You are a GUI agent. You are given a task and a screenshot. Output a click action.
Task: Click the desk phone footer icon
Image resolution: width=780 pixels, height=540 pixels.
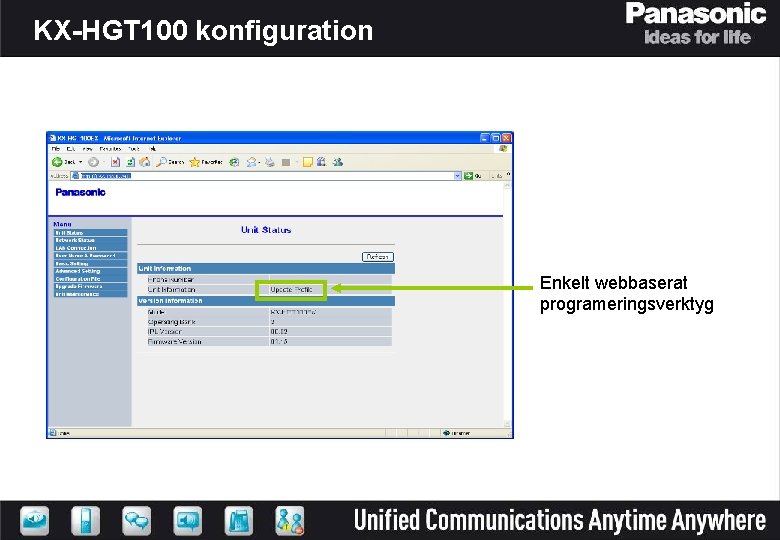click(239, 521)
